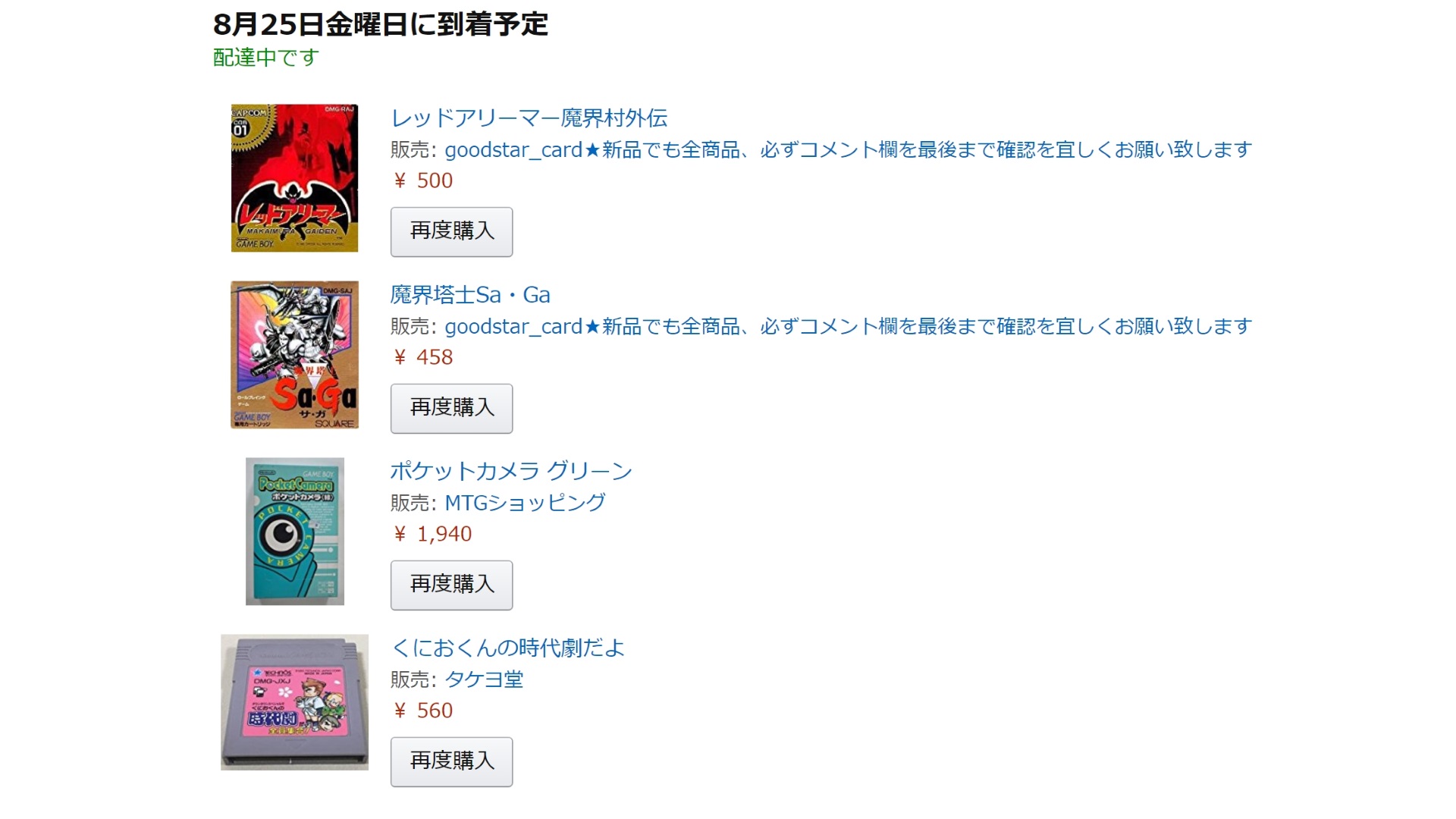The height and width of the screenshot is (819, 1456).
Task: Click the red レッドアリーマー game box thumbnail
Action: tap(294, 178)
